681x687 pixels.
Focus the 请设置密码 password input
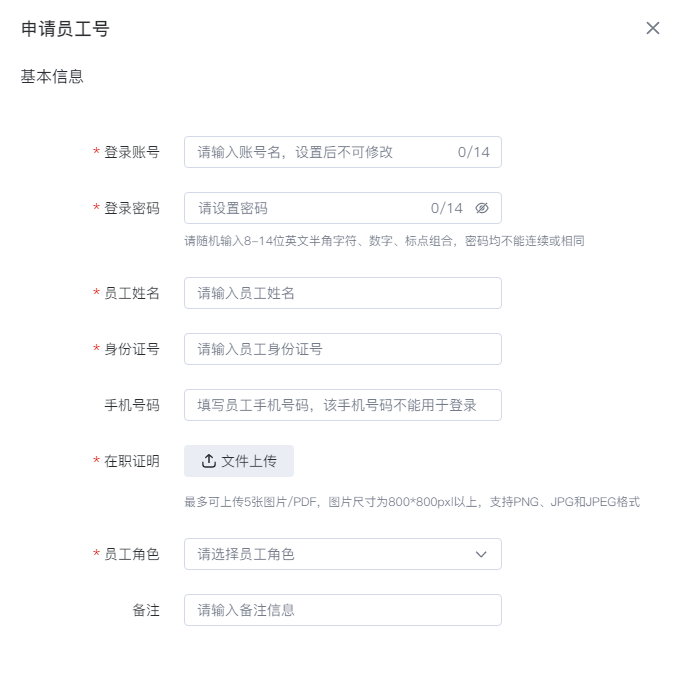pyautogui.click(x=343, y=208)
